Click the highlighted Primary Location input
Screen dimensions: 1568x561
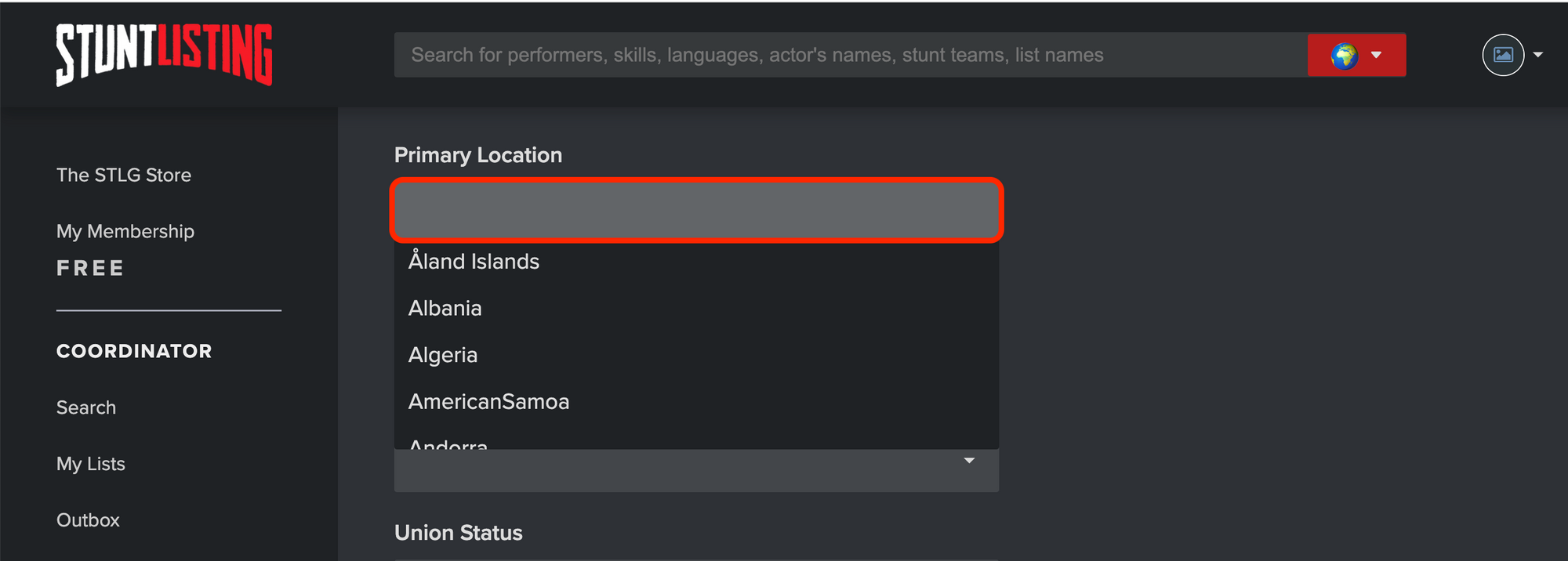coord(696,210)
